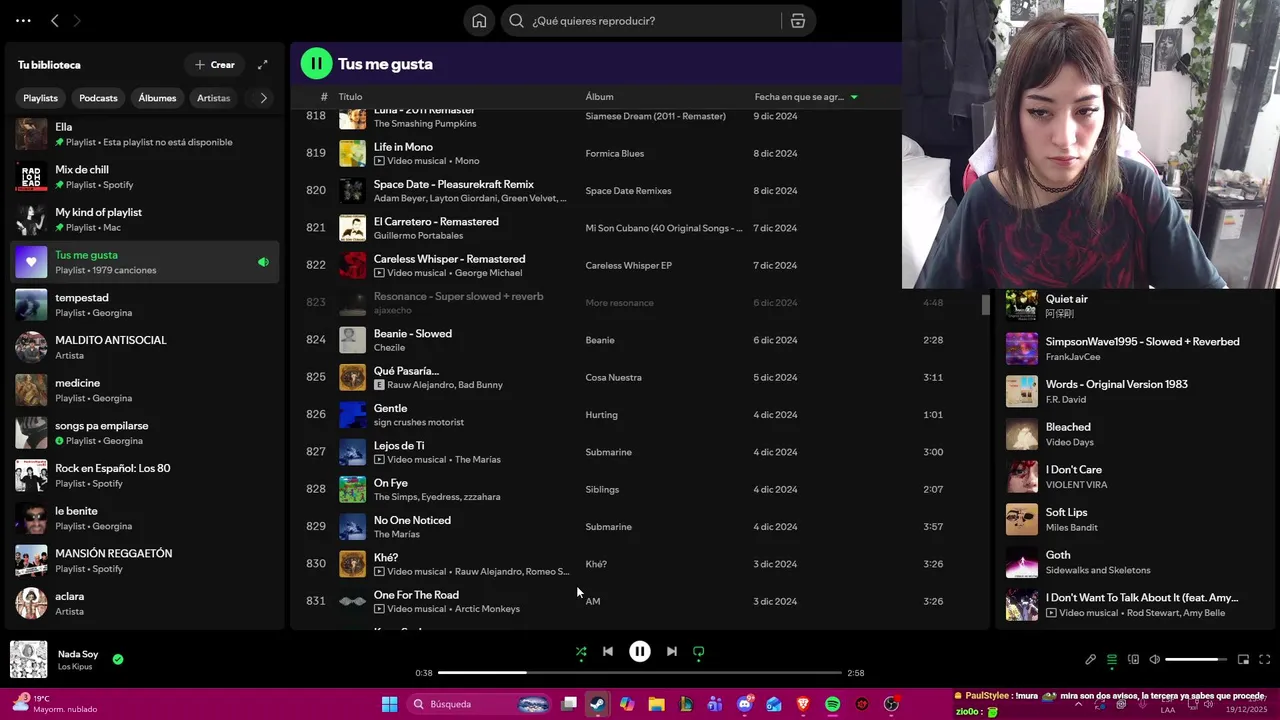The height and width of the screenshot is (720, 1280).
Task: Expand library to full screen icon
Action: click(x=263, y=65)
